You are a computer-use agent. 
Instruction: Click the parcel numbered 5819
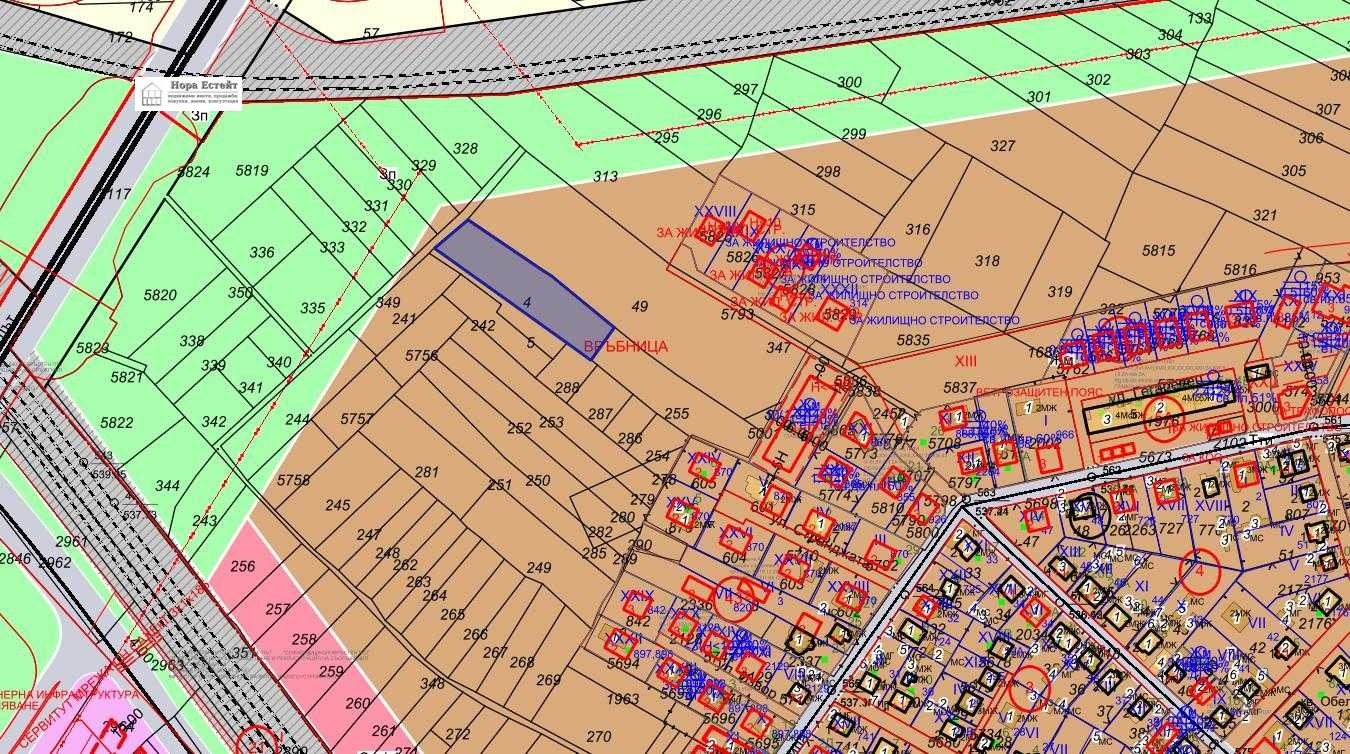251,171
